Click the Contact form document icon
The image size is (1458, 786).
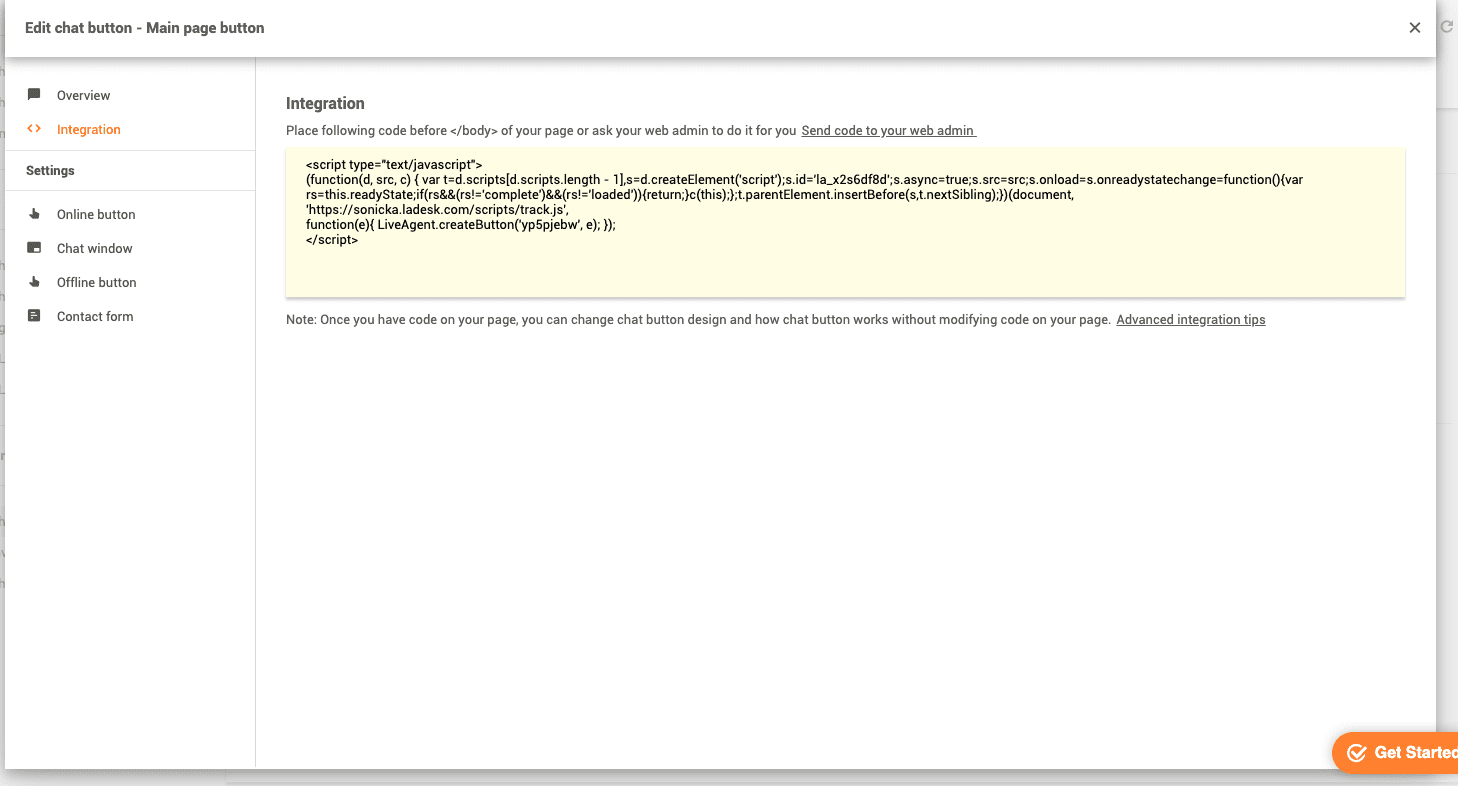[36, 315]
